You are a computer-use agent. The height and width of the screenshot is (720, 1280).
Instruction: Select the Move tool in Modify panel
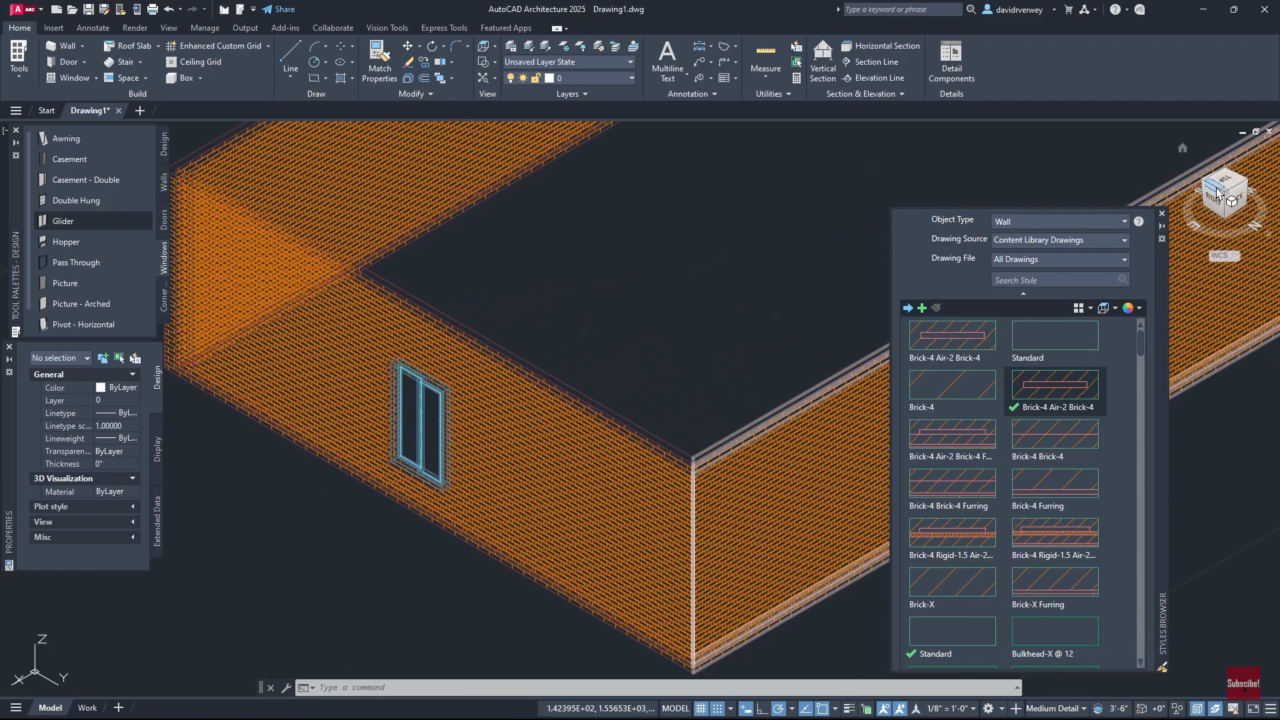pyautogui.click(x=407, y=46)
